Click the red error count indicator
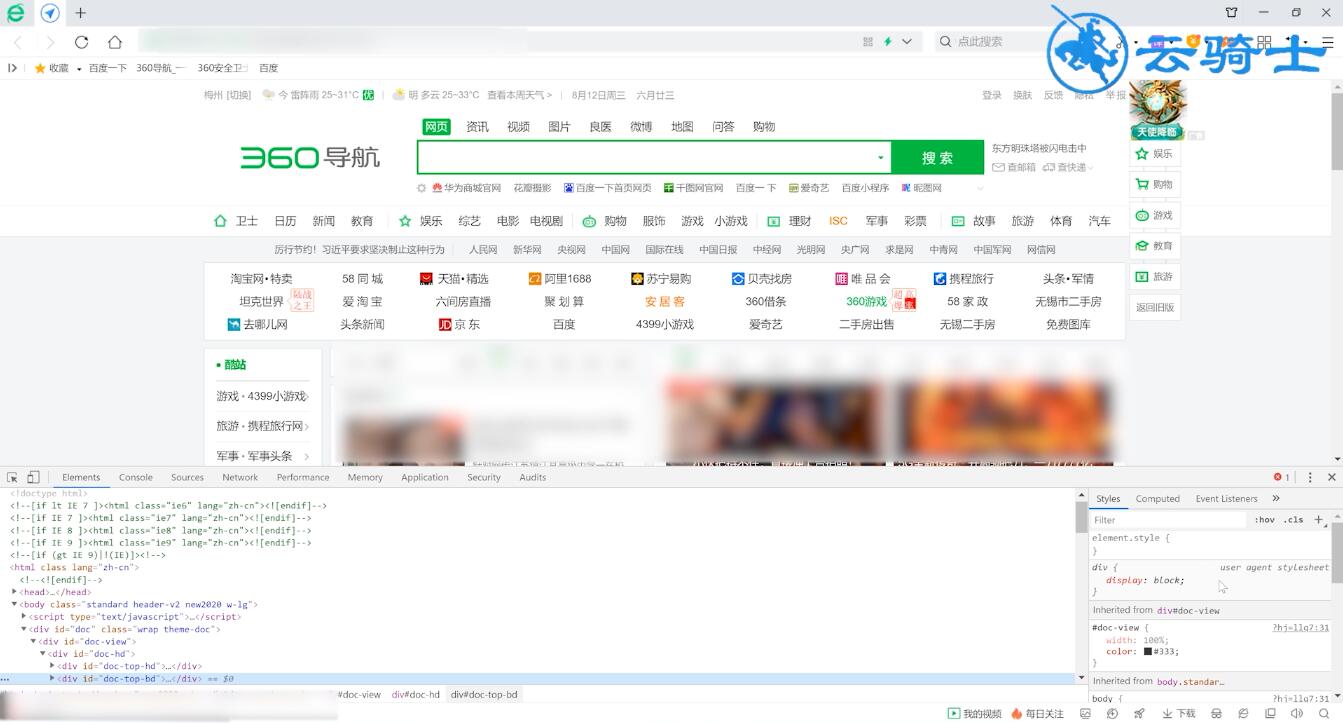This screenshot has width=1343, height=723. (1282, 477)
